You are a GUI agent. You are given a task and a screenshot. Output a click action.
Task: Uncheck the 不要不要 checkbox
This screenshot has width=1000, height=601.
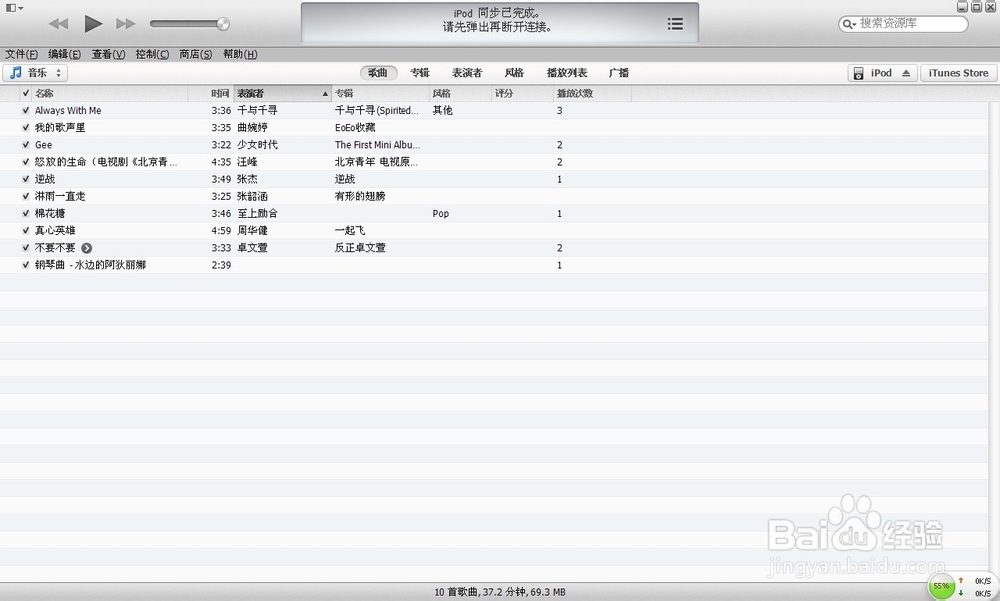point(26,248)
